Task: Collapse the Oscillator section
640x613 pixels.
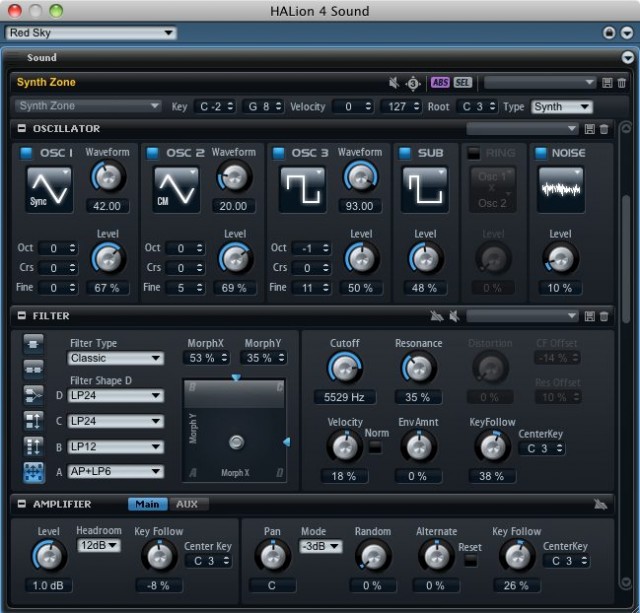Action: coord(21,129)
